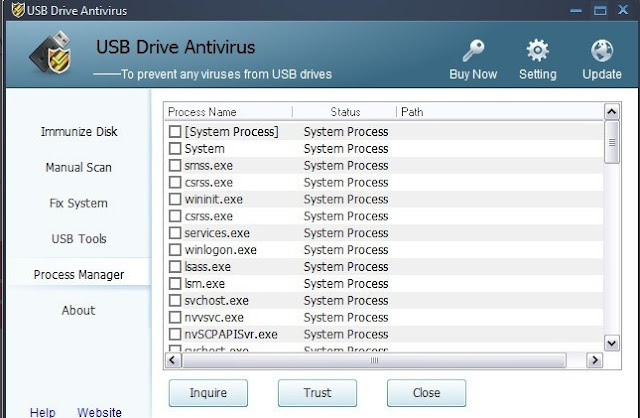This screenshot has height=418, width=640.
Task: Click the title bar shield icon
Action: click(18, 10)
